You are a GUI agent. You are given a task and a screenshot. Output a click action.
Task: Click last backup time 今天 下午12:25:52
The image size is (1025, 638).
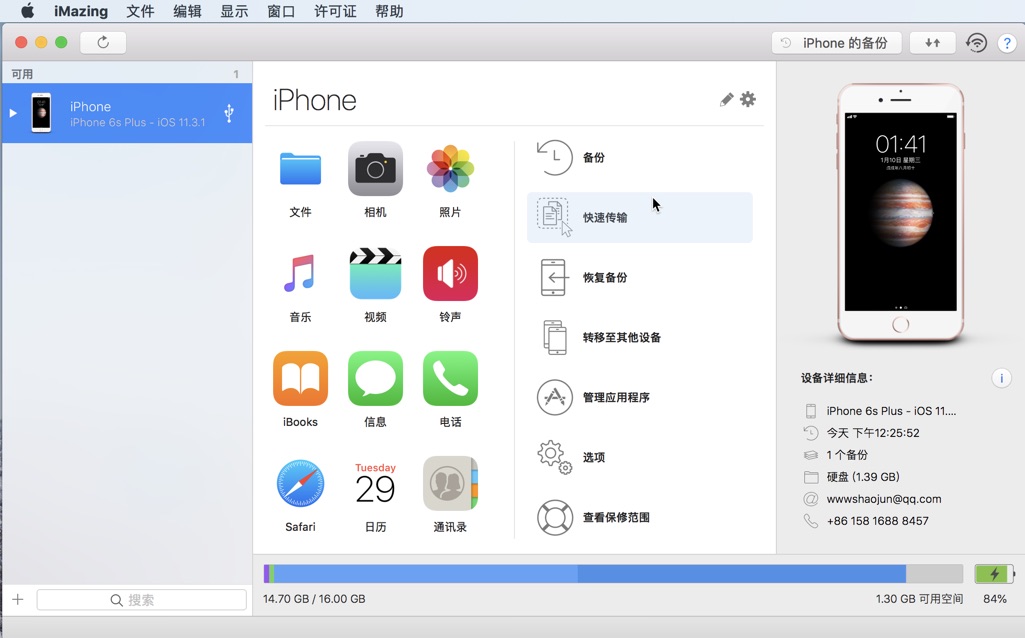873,433
